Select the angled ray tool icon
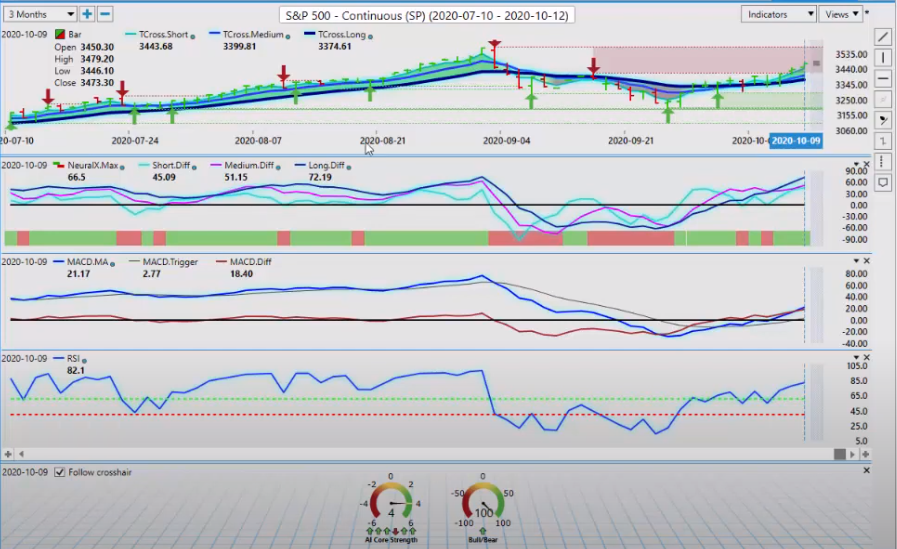The width and height of the screenshot is (897, 549). (883, 120)
